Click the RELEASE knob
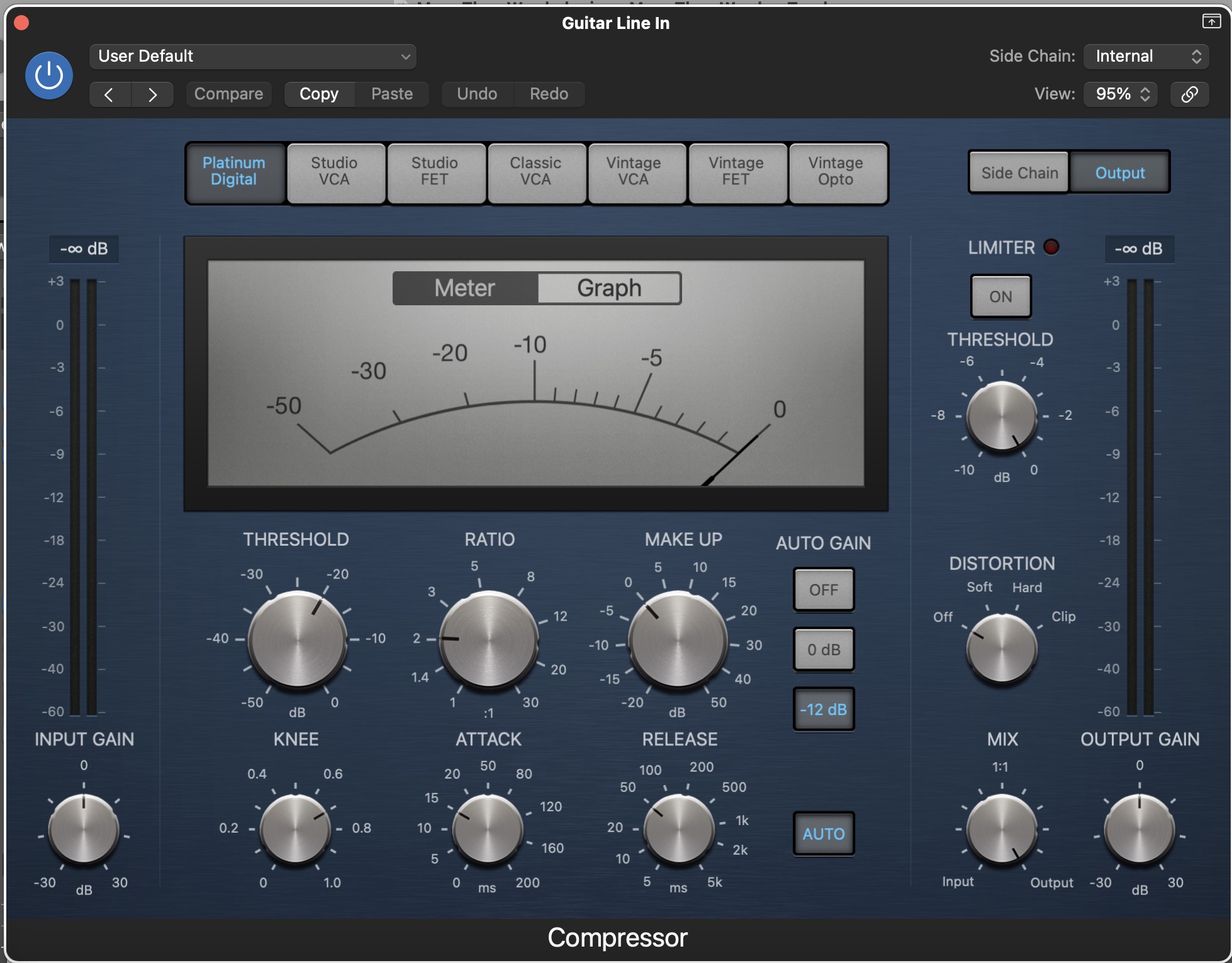The height and width of the screenshot is (963, 1232). [x=679, y=829]
